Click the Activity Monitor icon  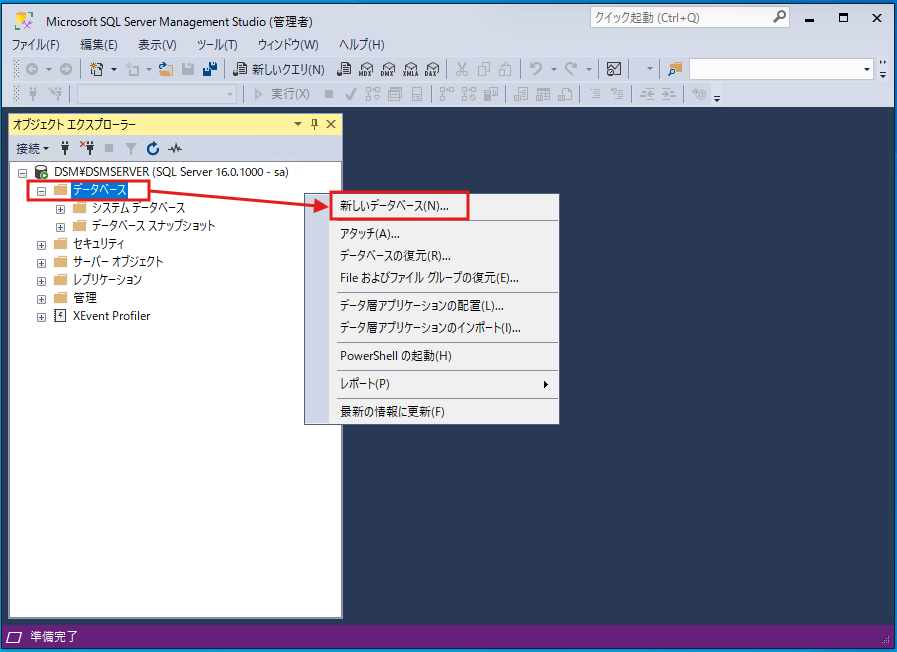(x=614, y=69)
